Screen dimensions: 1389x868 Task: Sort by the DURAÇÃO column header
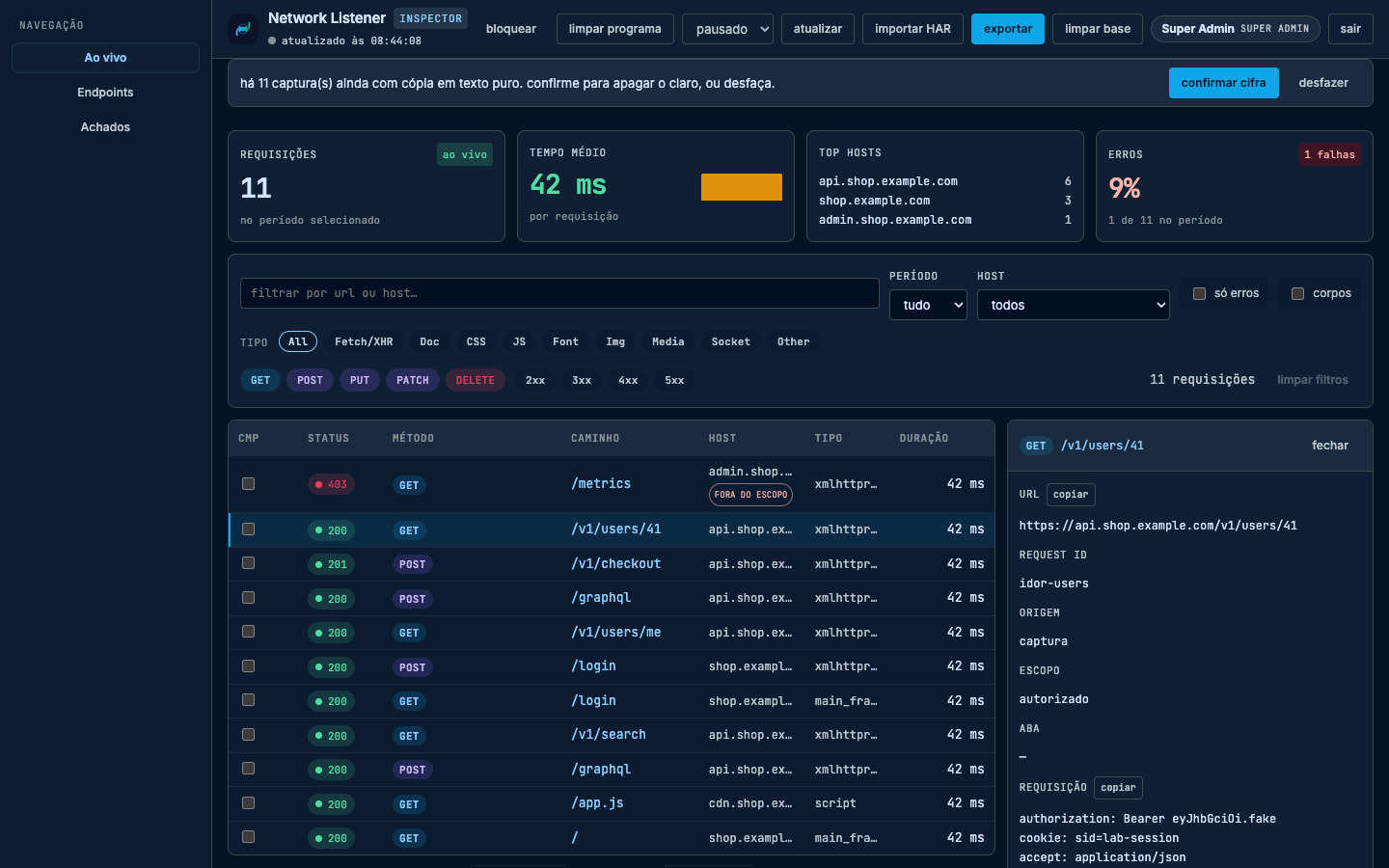[x=924, y=438]
